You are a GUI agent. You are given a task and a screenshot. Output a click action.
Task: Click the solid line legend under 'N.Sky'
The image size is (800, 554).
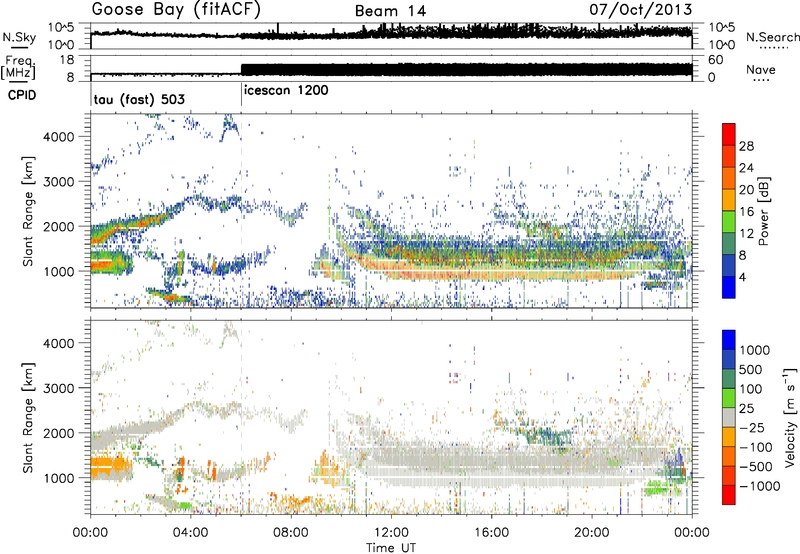point(19,47)
